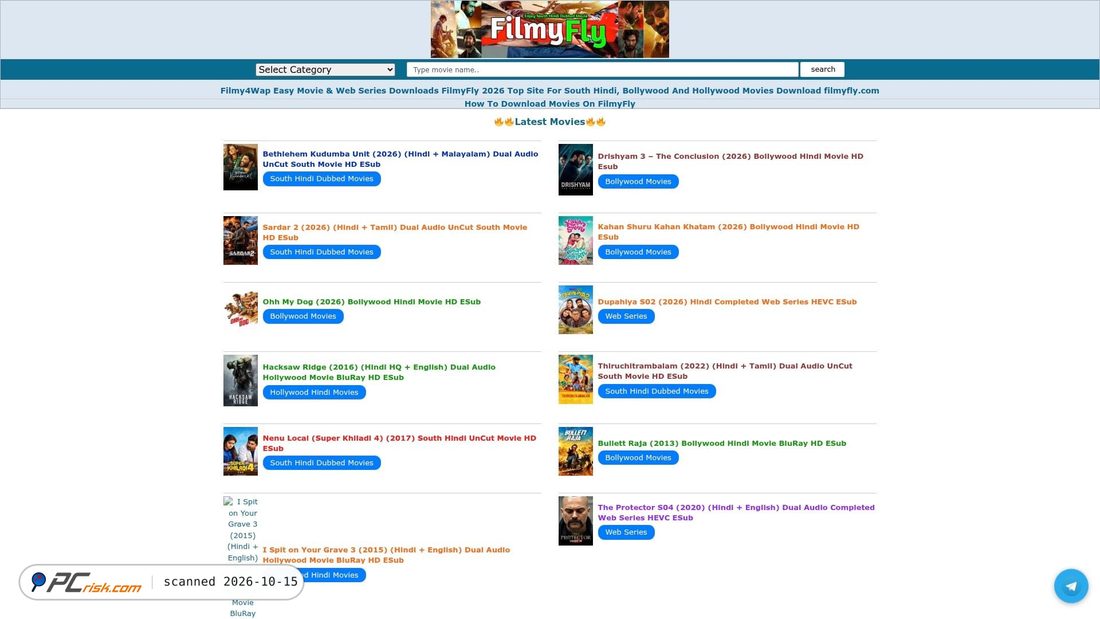Open Nenu Local (Super Khiladi 4) title link
This screenshot has width=1100, height=619.
[399, 443]
